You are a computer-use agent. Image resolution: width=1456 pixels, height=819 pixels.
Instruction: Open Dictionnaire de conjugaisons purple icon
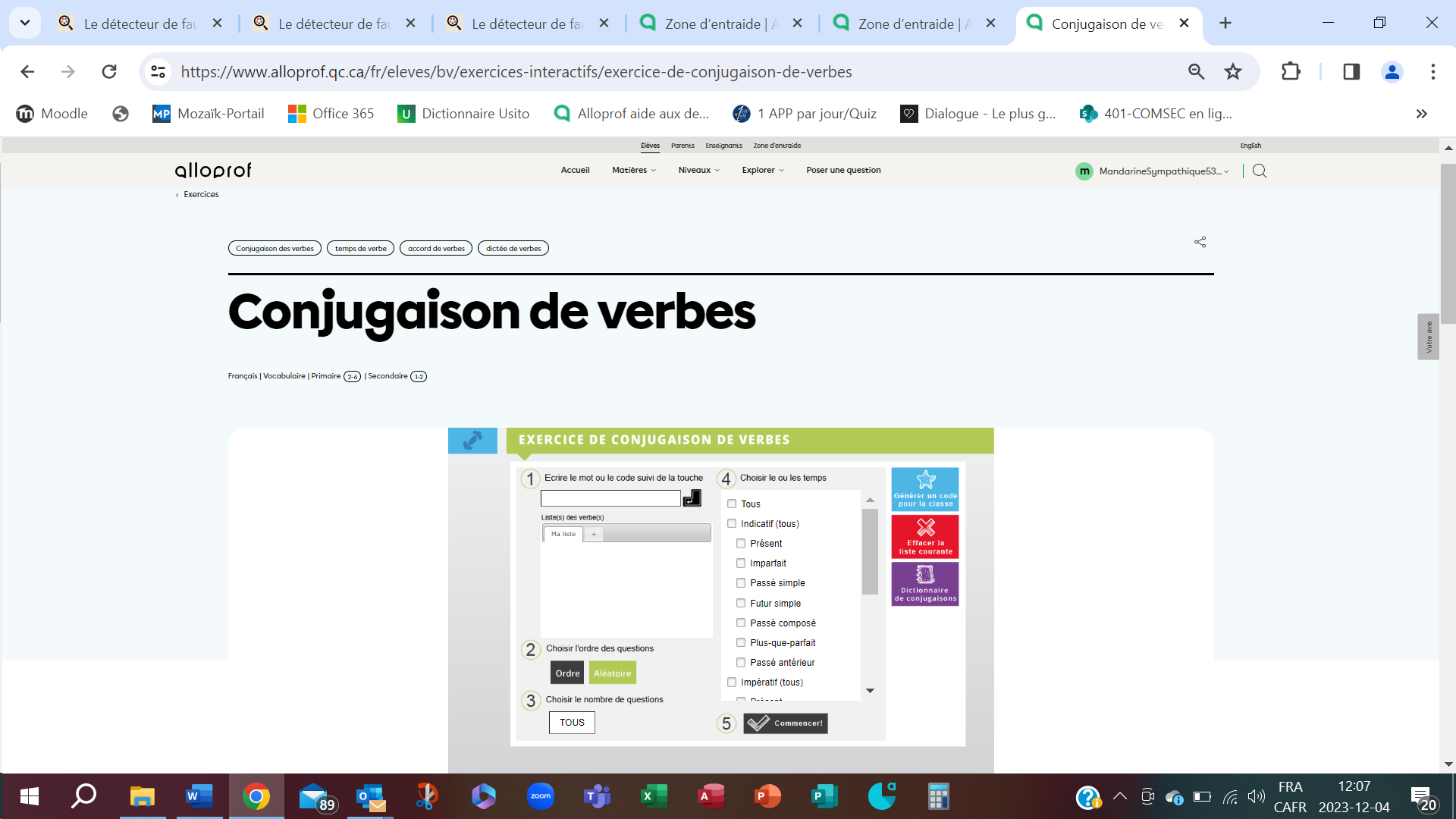click(x=924, y=583)
